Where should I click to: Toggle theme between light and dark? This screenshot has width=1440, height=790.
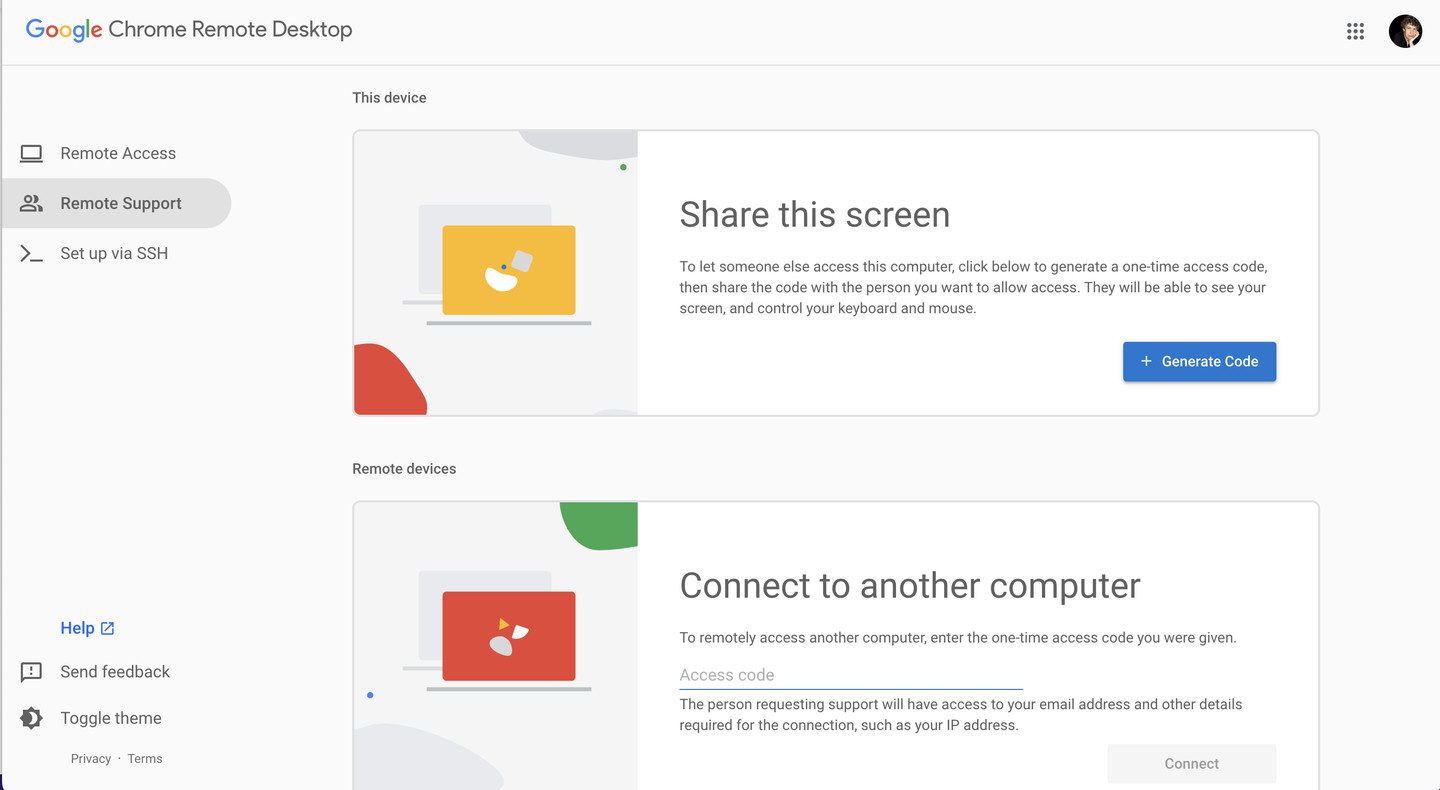coord(110,718)
